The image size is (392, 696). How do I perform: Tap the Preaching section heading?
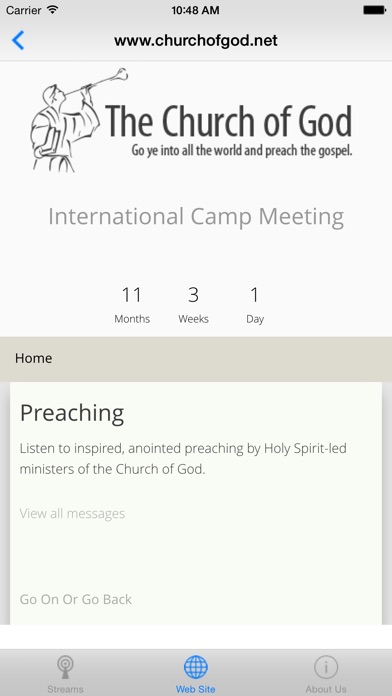coord(72,413)
